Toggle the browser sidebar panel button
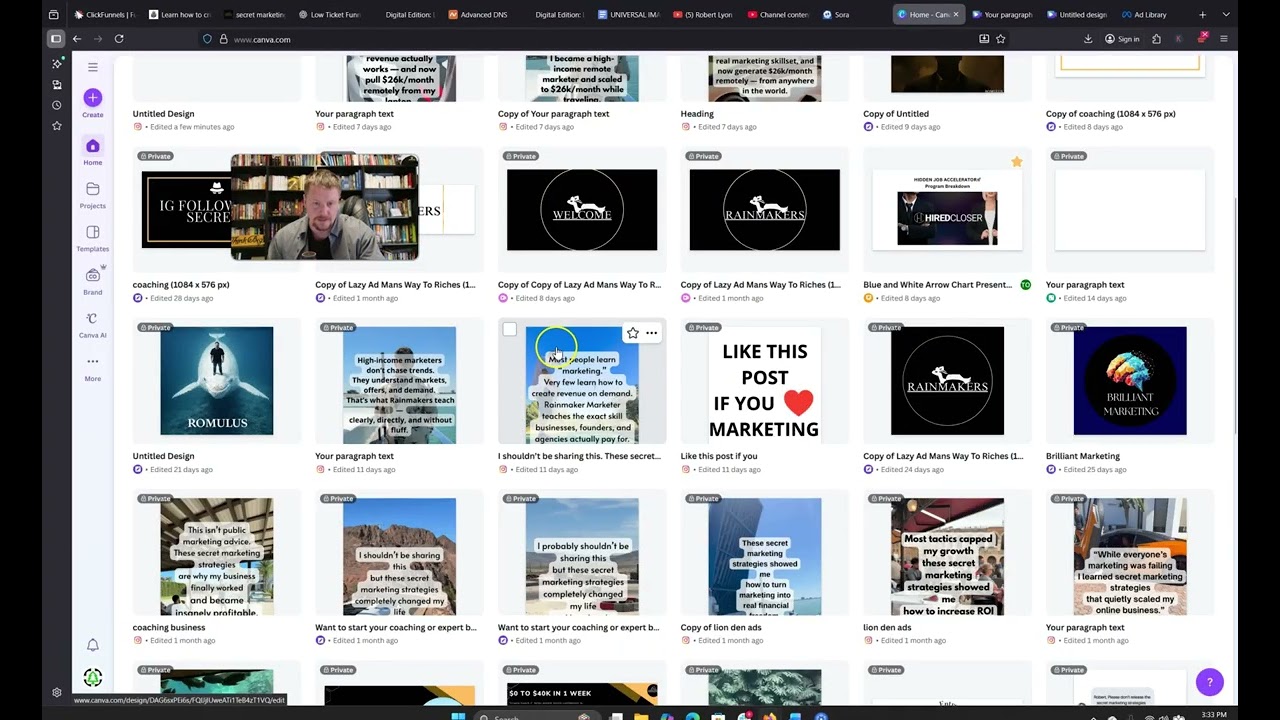The image size is (1280, 720). click(55, 39)
